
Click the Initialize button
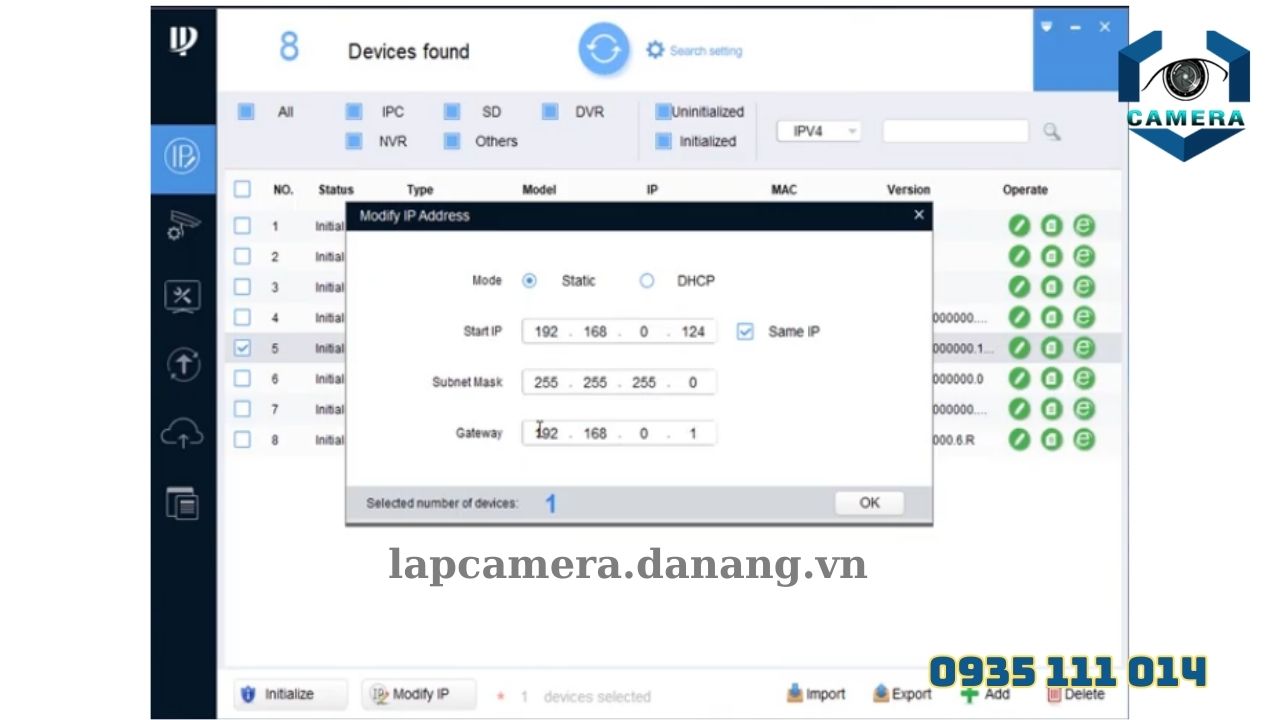[x=289, y=693]
